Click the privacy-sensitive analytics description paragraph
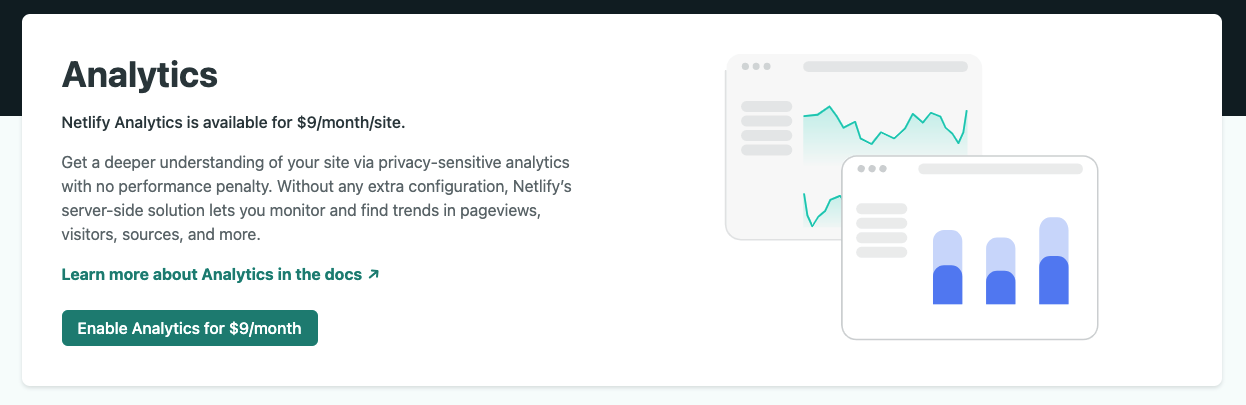The width and height of the screenshot is (1246, 405). (316, 198)
